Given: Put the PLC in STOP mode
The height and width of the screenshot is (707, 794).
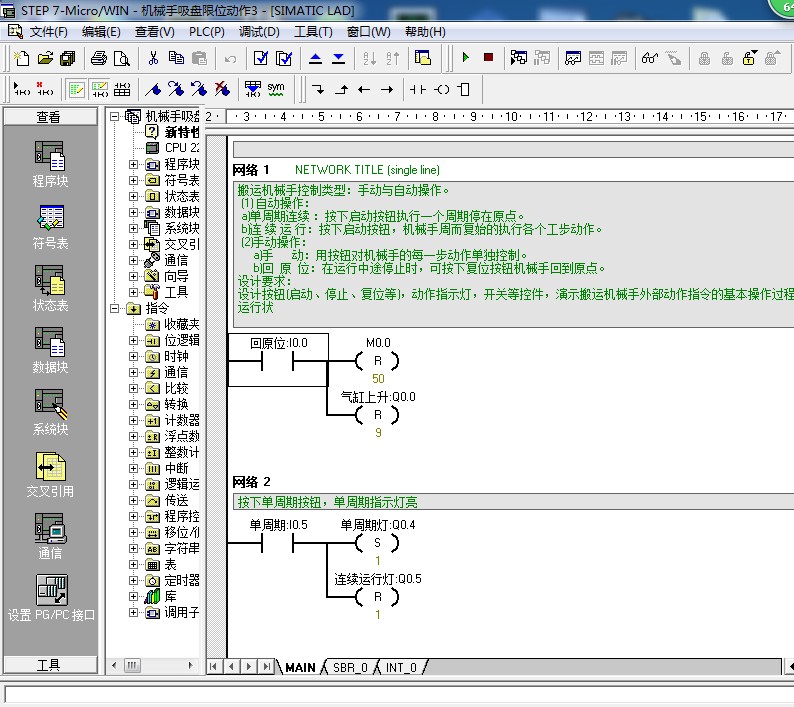Looking at the screenshot, I should point(488,57).
